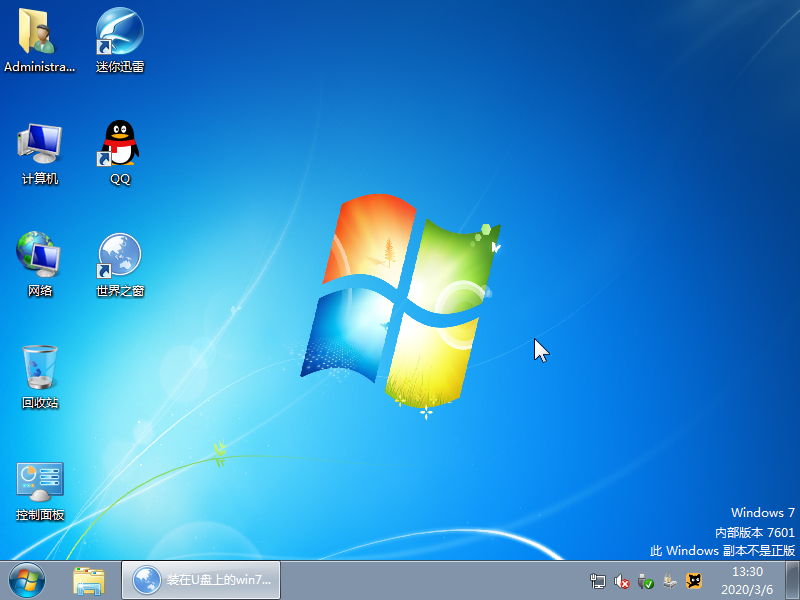Select the 回收站 recycle bin icon

pos(39,367)
